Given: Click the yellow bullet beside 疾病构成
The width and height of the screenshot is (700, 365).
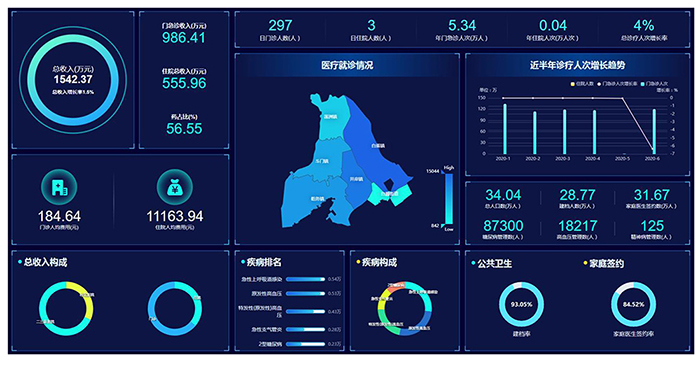Looking at the screenshot, I should [358, 261].
